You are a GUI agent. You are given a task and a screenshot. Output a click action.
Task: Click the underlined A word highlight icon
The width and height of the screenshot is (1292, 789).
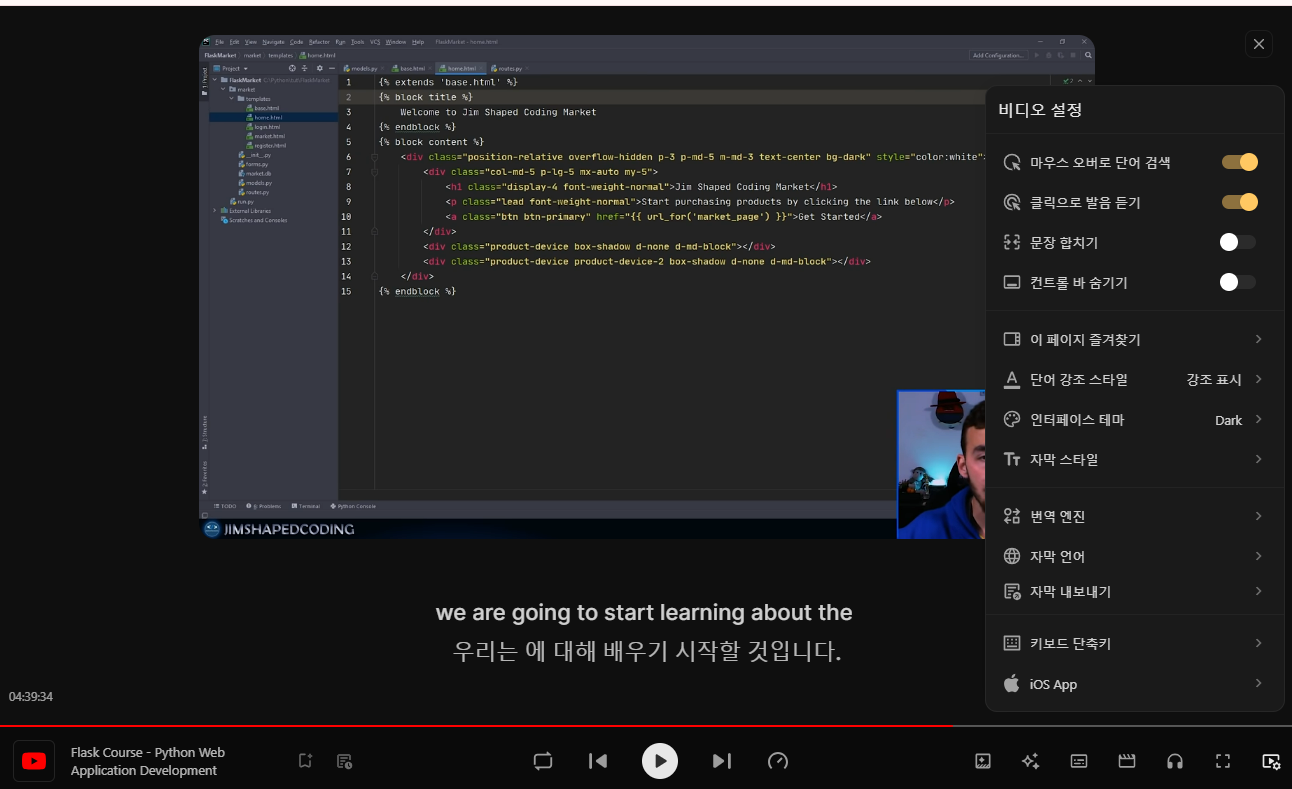point(1012,379)
